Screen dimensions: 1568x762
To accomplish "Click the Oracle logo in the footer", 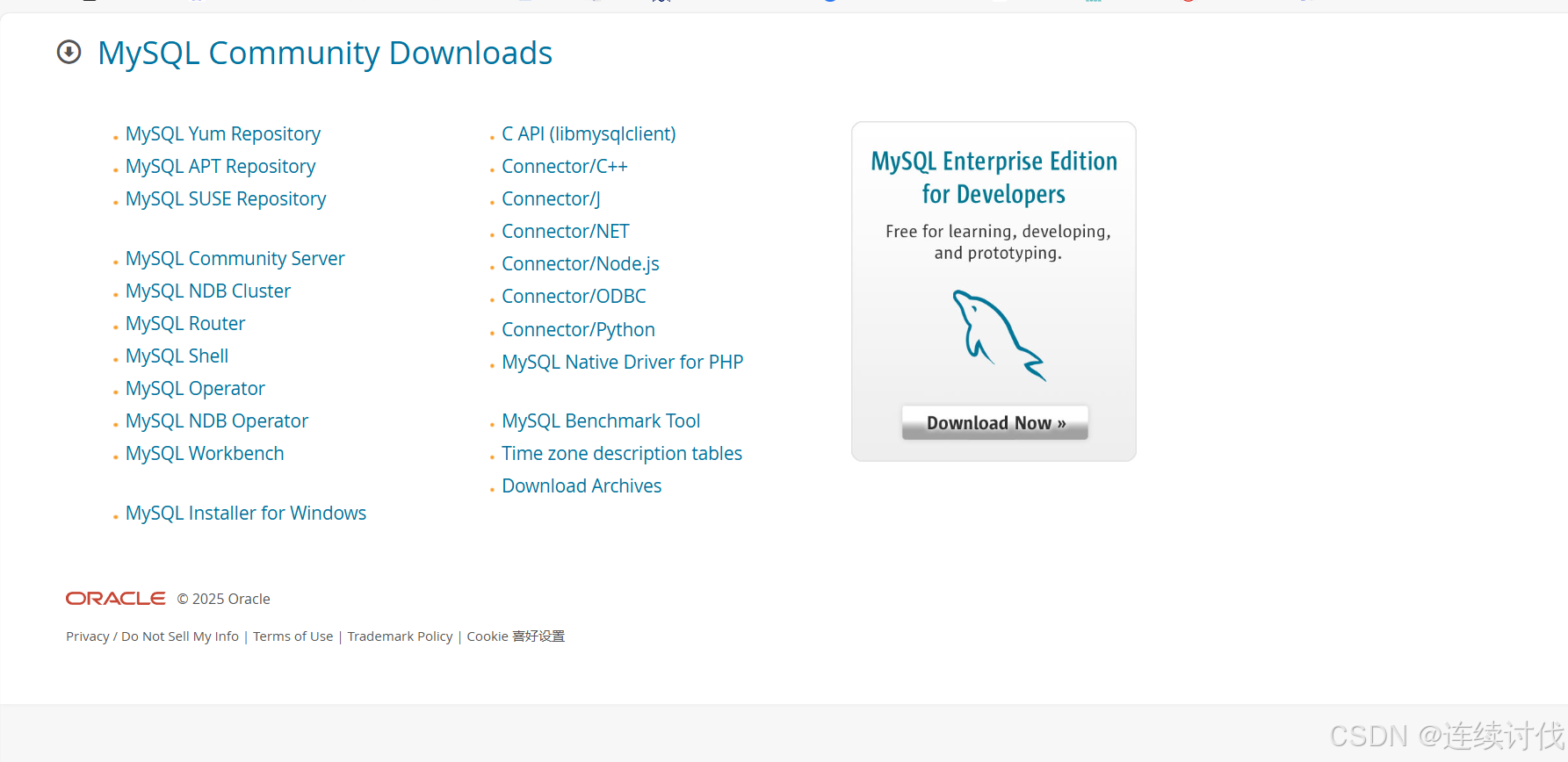I will (x=115, y=599).
